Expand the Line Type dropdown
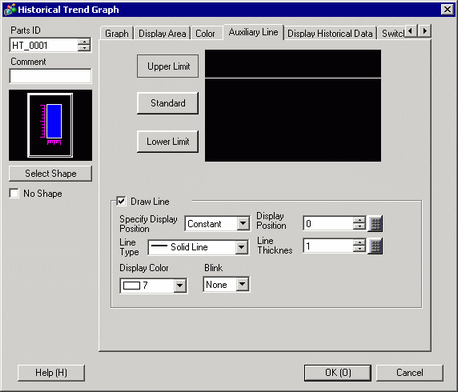 pos(241,247)
